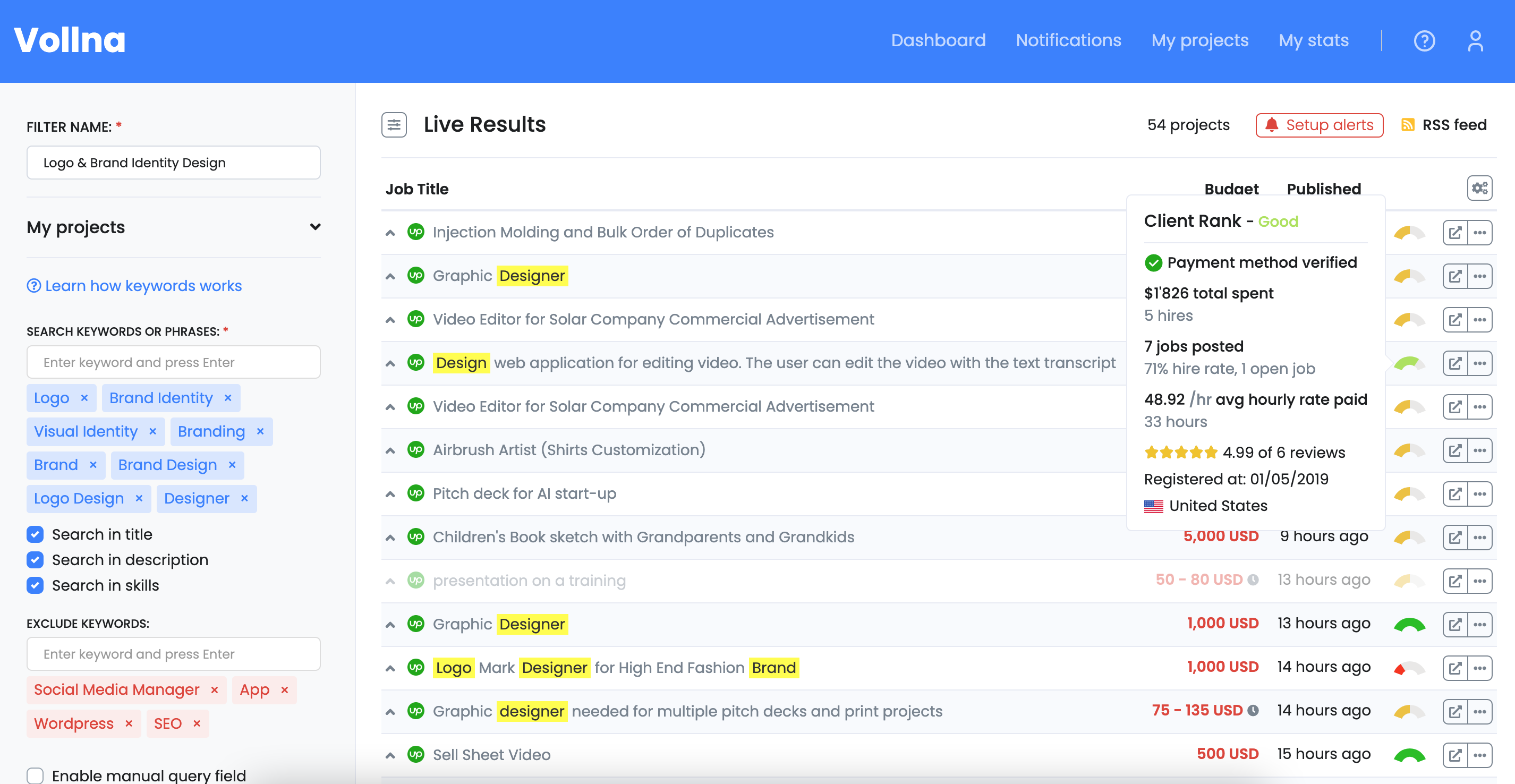Toggle Search in skills checkbox
Viewport: 1515px width, 784px height.
pos(35,585)
